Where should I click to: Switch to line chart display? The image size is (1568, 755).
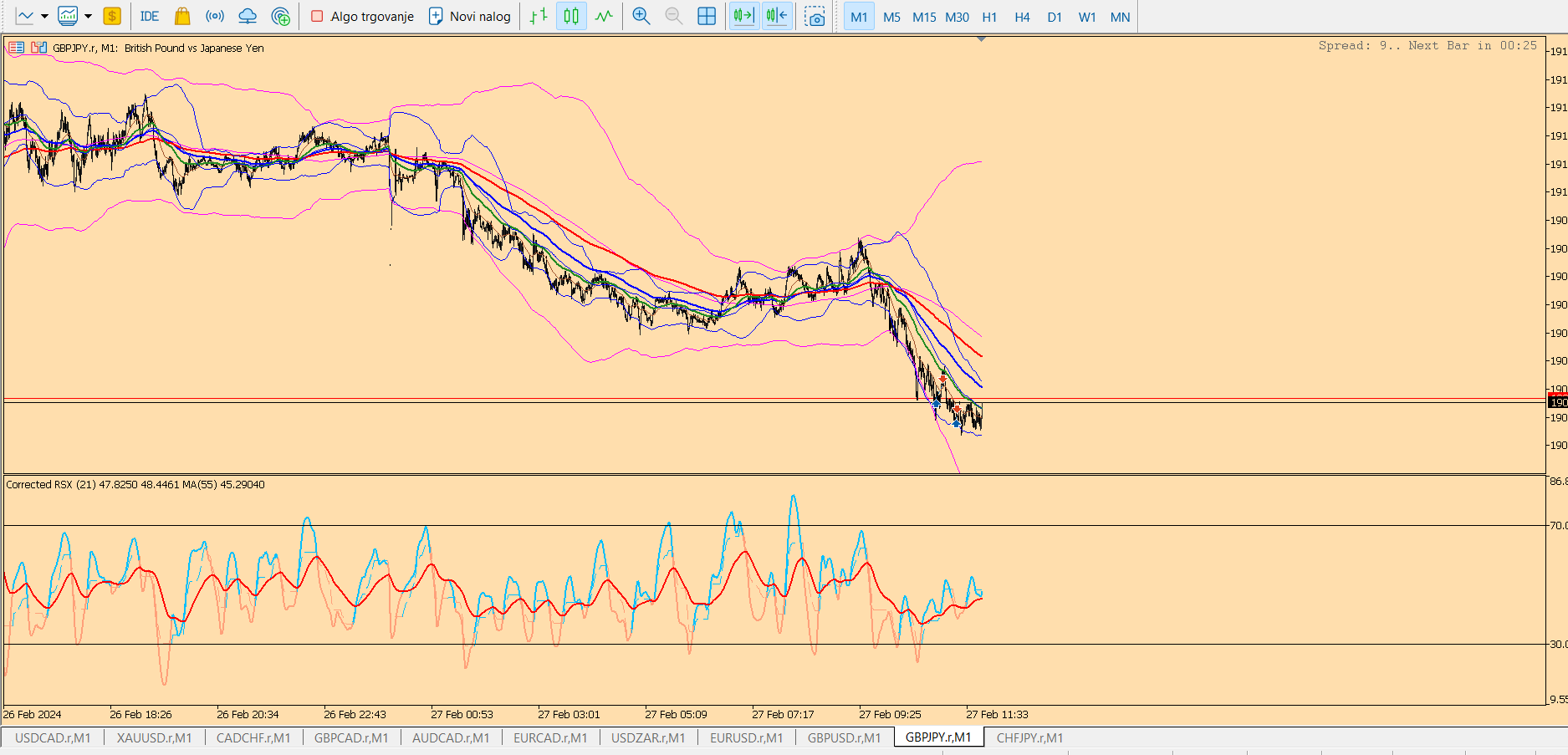pos(604,16)
